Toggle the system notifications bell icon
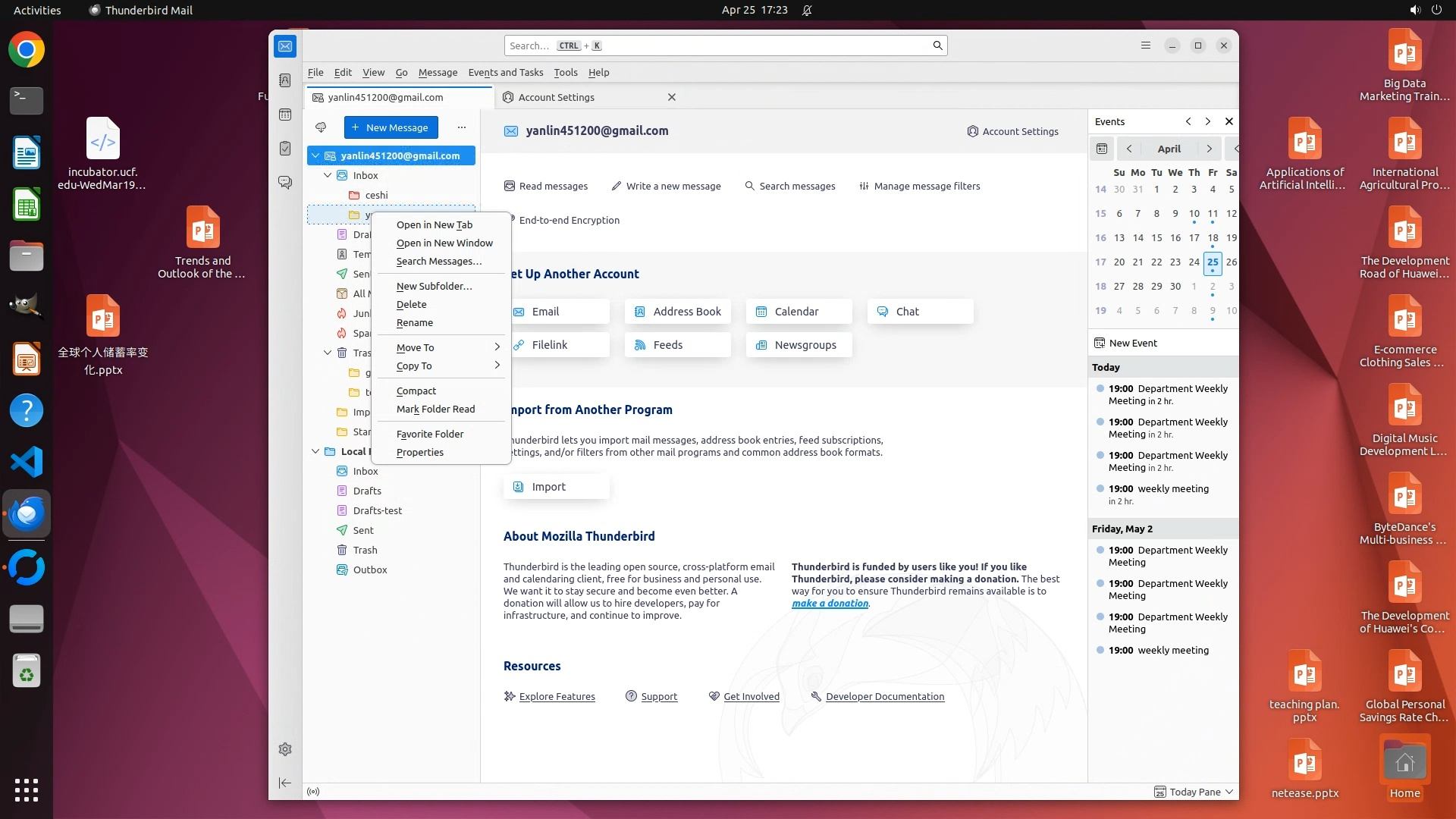 click(807, 10)
